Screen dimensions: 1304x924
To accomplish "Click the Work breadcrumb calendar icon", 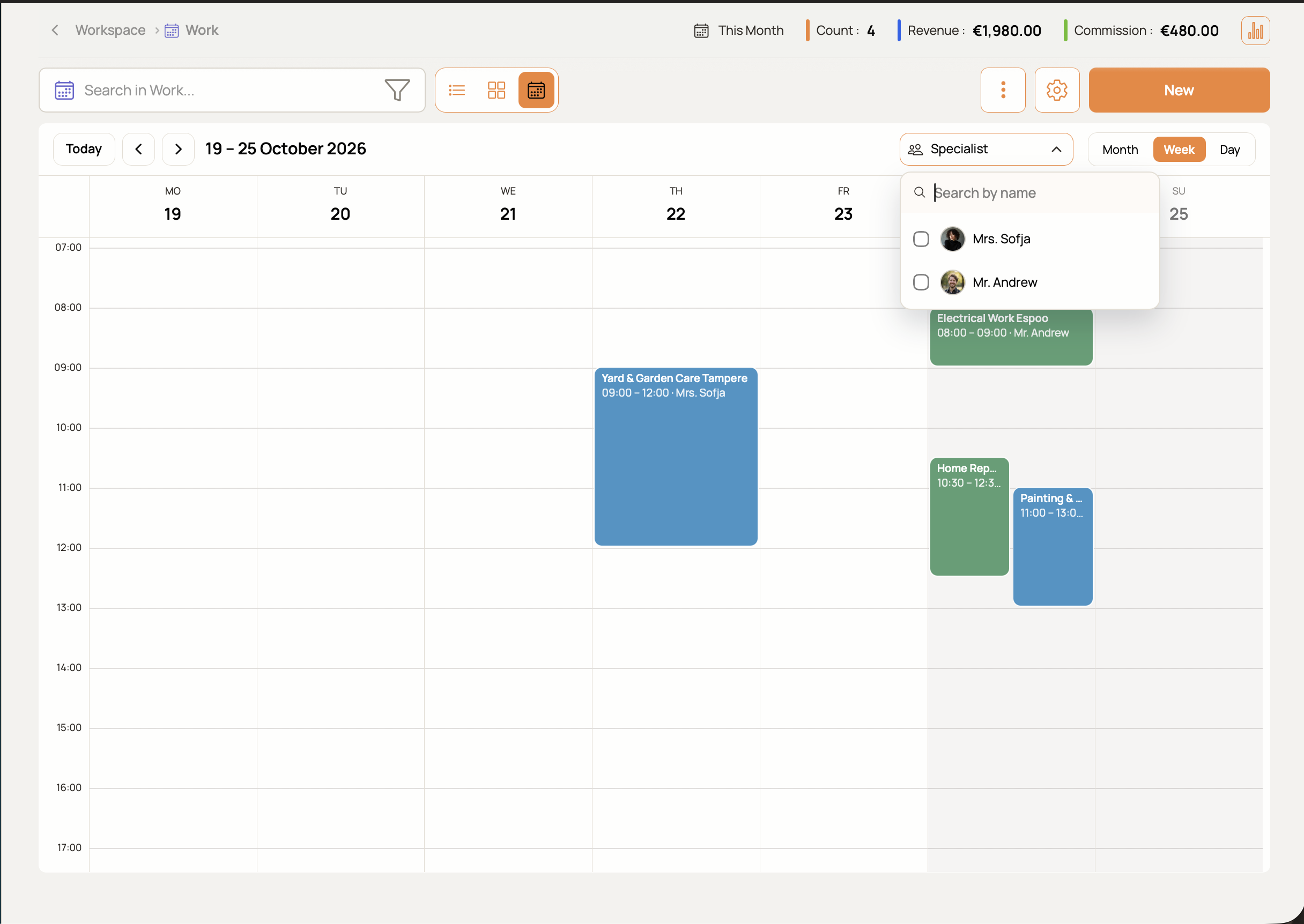I will pyautogui.click(x=172, y=30).
